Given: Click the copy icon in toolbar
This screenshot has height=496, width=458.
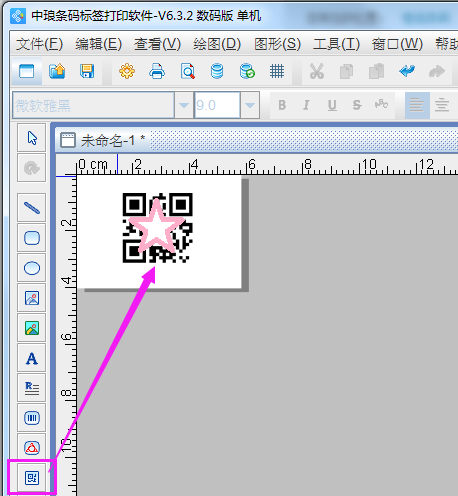Looking at the screenshot, I should click(x=347, y=71).
